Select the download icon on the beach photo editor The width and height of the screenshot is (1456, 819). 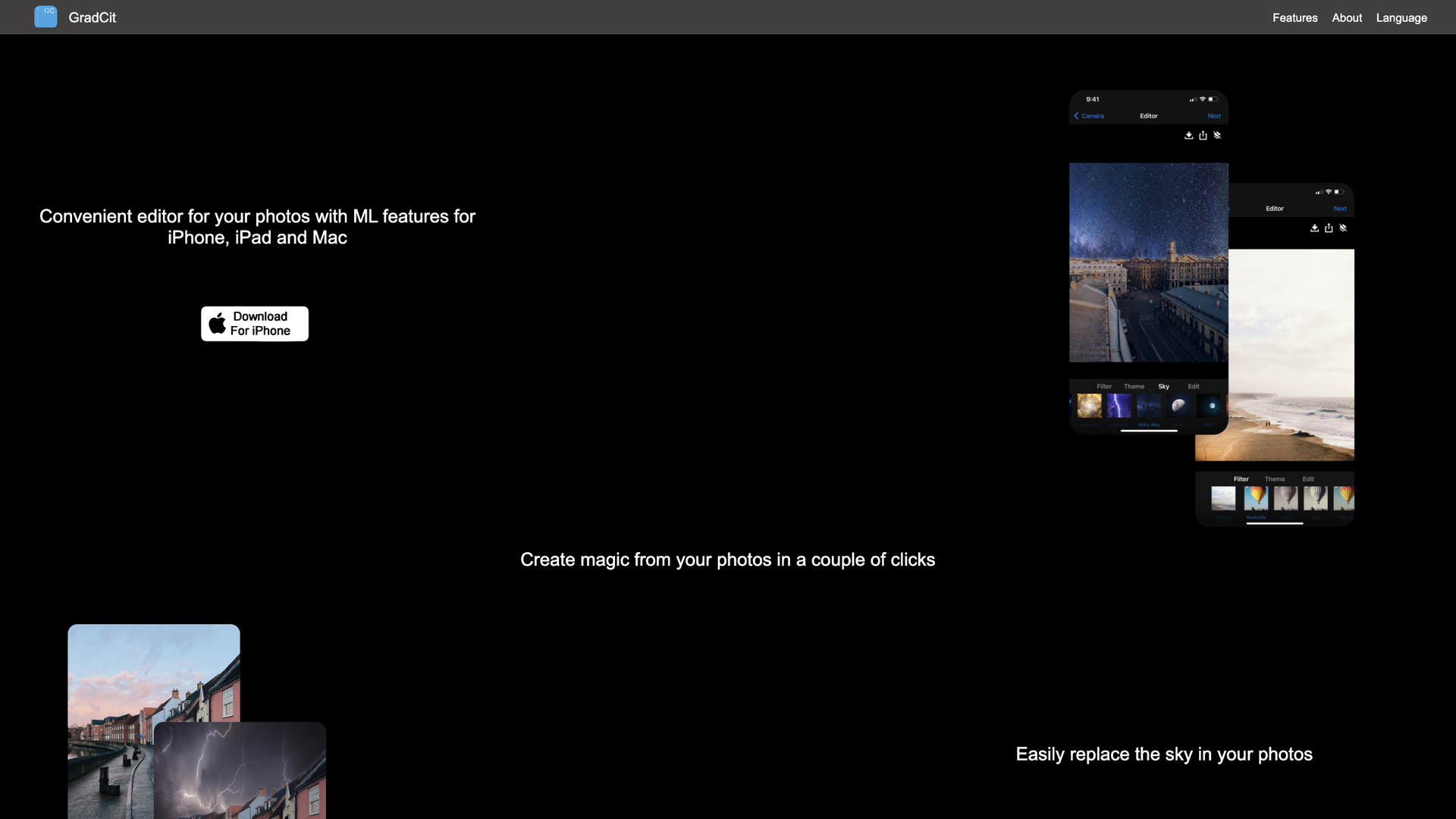coord(1315,228)
